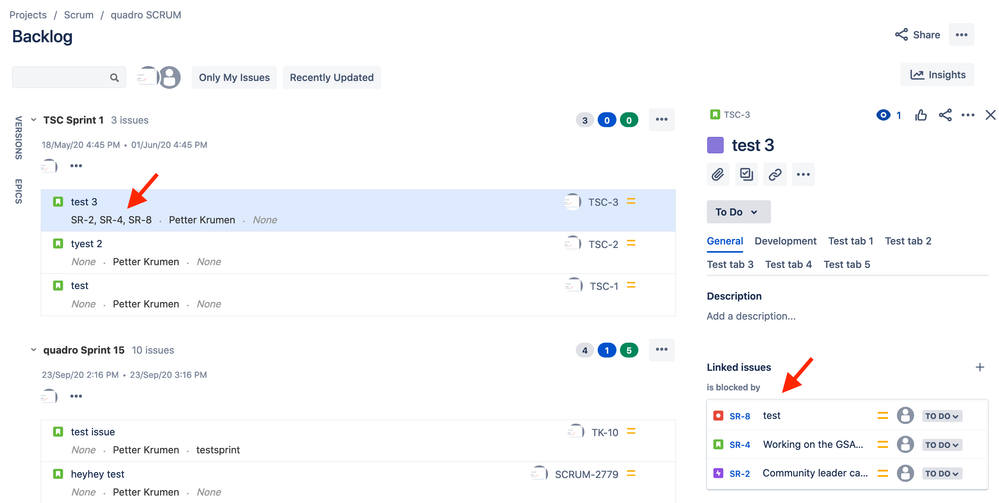
Task: Open the To Do status dropdown
Action: (738, 212)
